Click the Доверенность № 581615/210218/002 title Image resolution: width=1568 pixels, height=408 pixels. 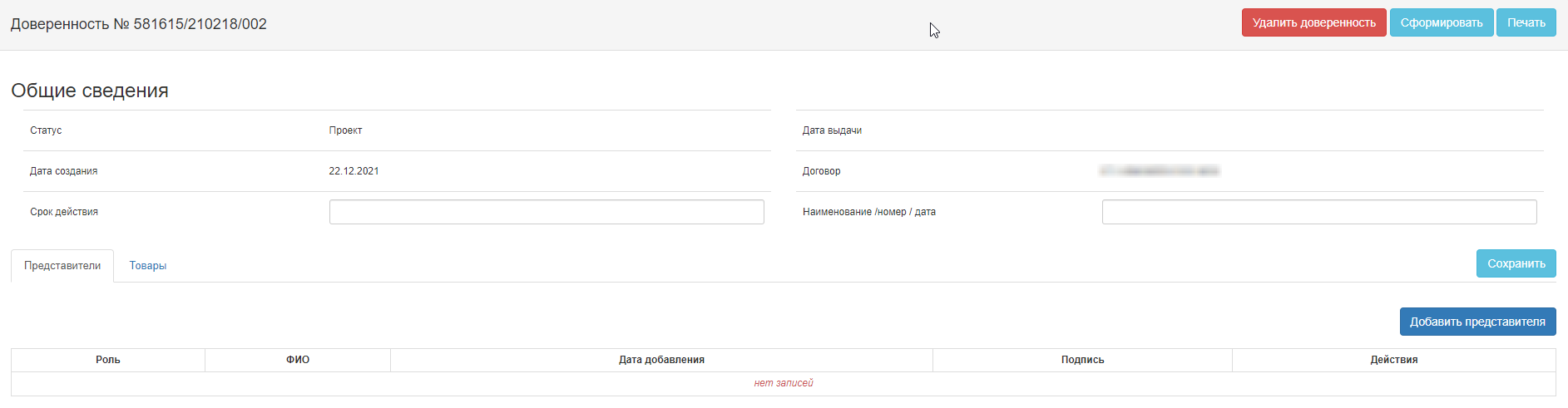point(139,24)
